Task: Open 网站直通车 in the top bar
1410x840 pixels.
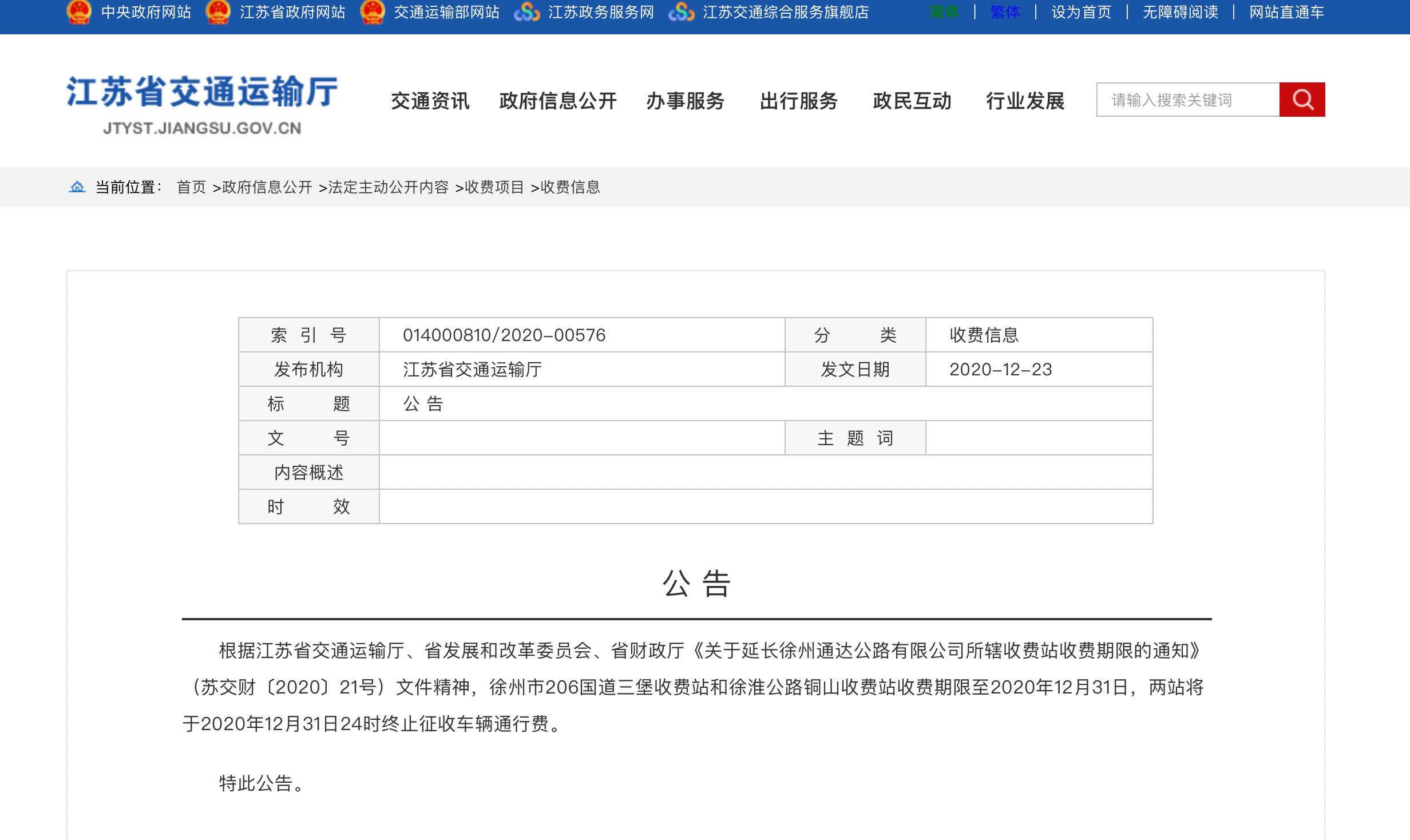Action: pos(1287,12)
